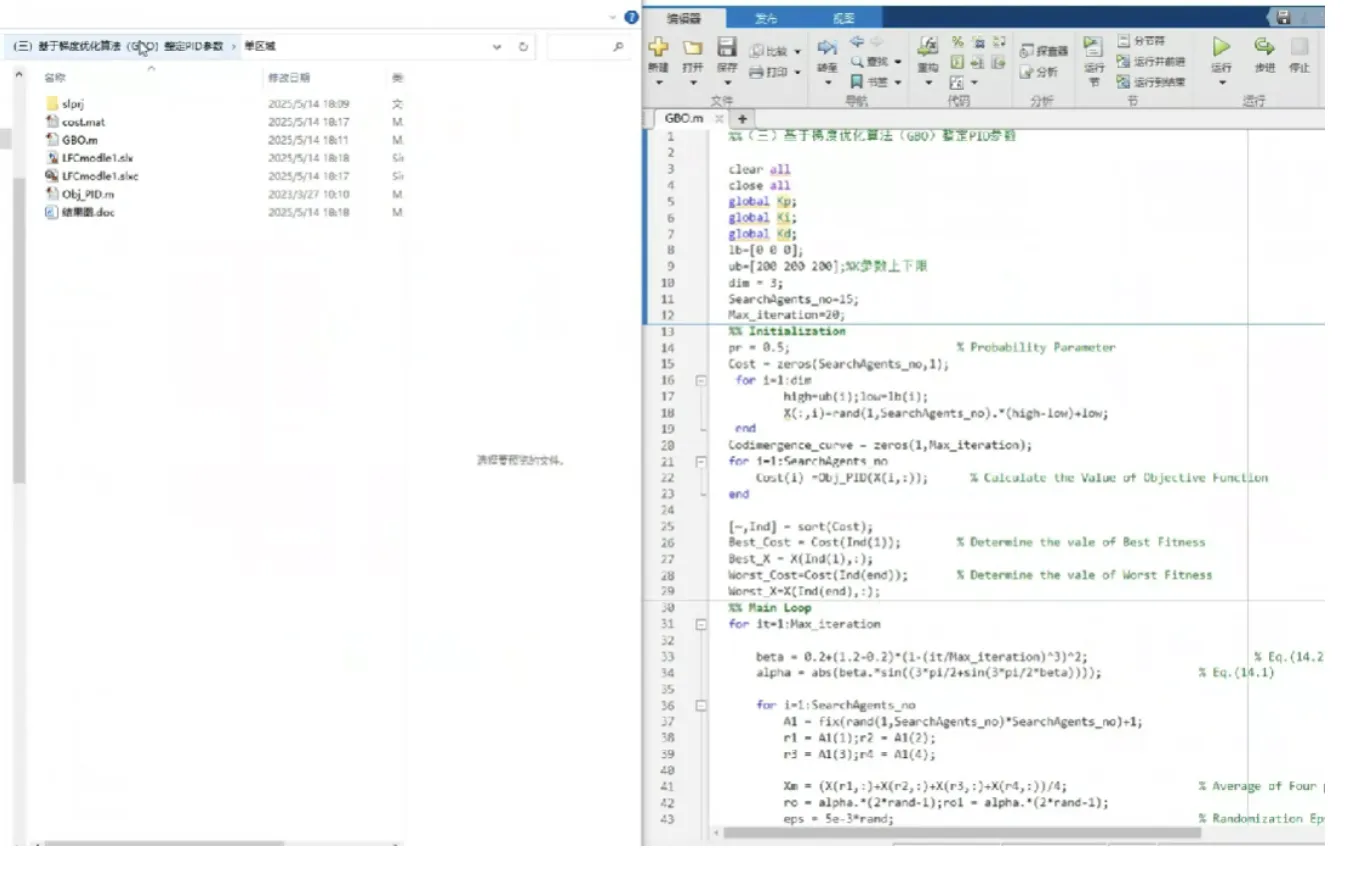Open the dropdown arrow next to Bookmark (书签)
Viewport: 1354px width, 883px height.
[x=897, y=82]
